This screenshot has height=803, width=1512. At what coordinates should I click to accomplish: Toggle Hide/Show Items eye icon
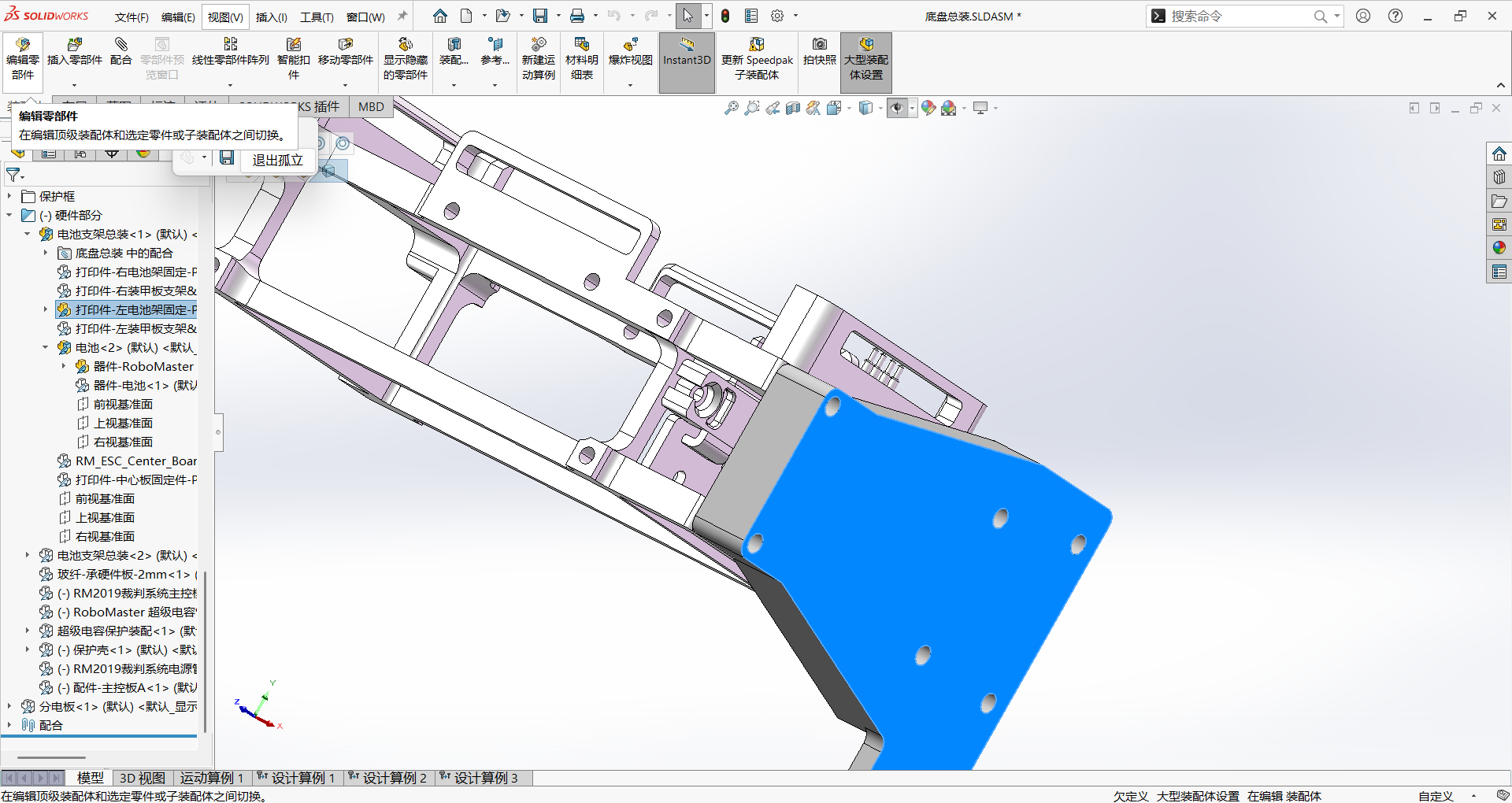(x=897, y=108)
